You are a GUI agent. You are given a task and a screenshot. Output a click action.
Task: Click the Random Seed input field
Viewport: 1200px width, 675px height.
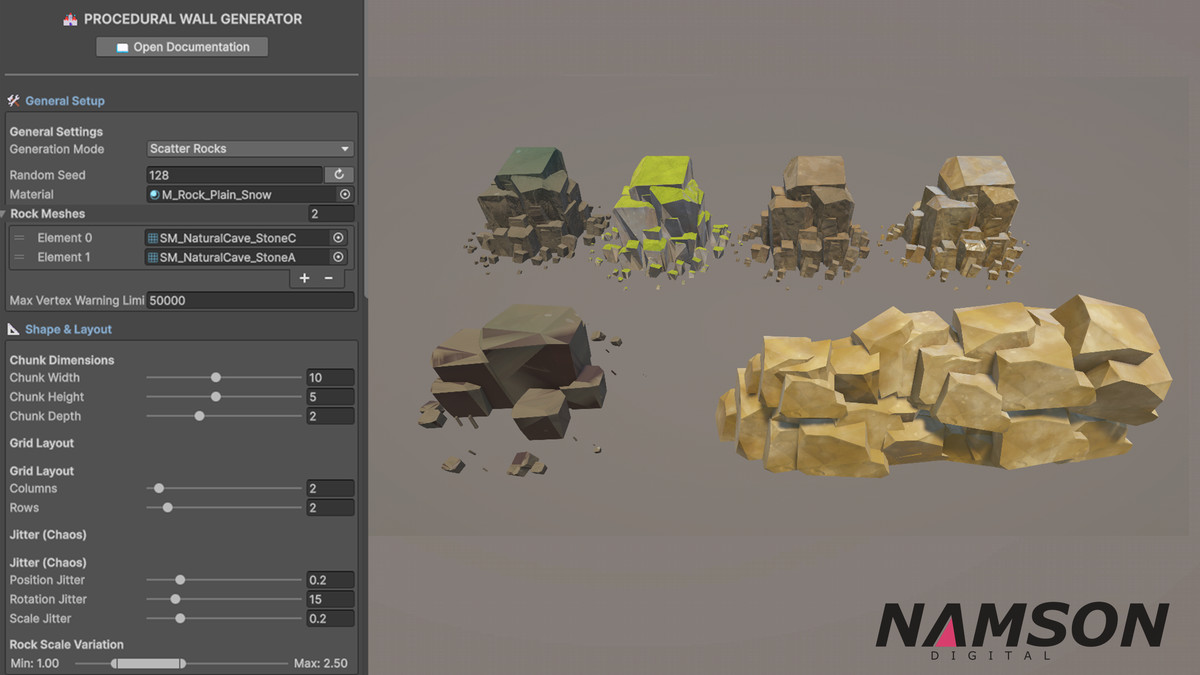(x=234, y=175)
